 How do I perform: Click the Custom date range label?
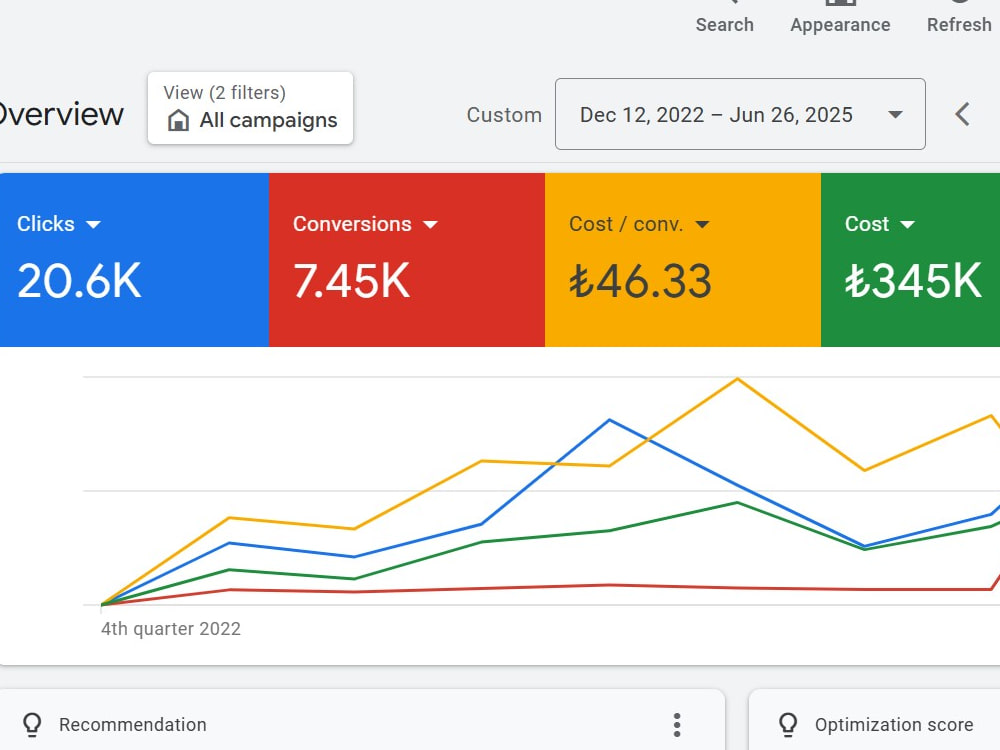504,115
